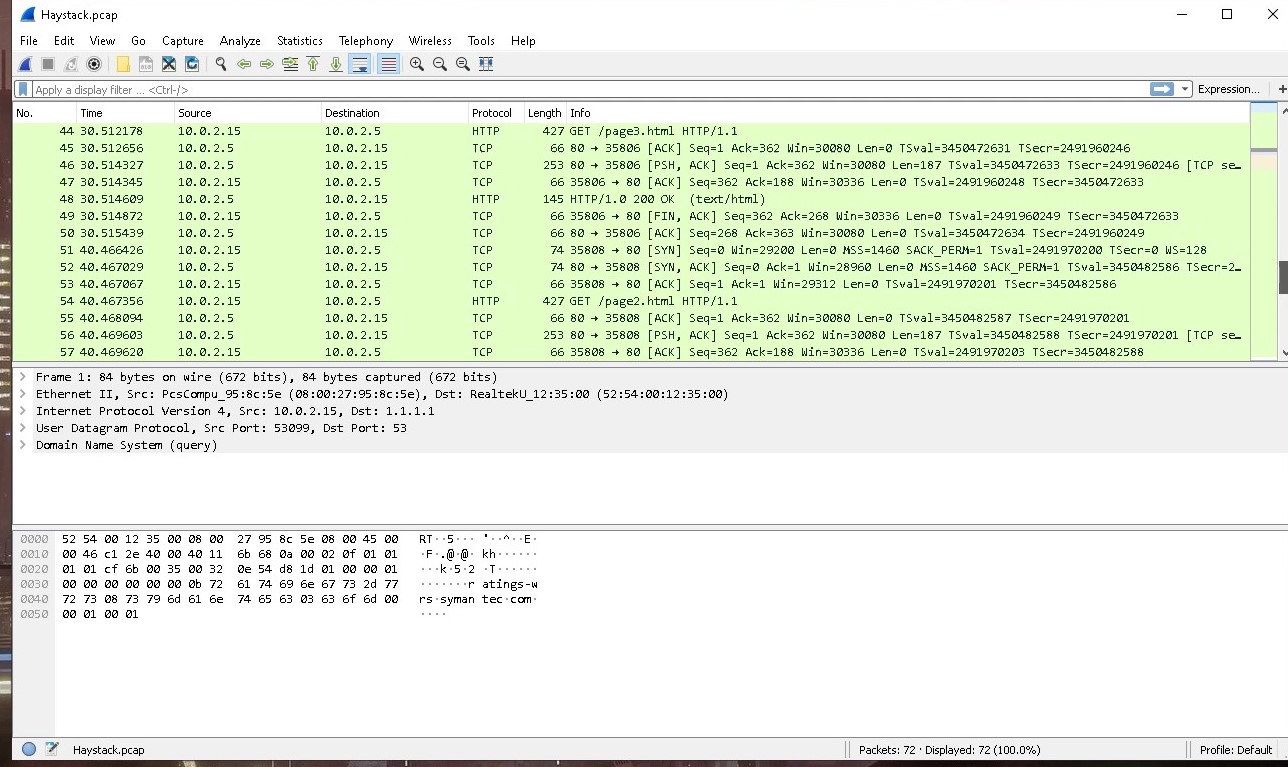This screenshot has height=767, width=1288.
Task: Start capturing packets with the shark fin icon
Action: tap(25, 64)
